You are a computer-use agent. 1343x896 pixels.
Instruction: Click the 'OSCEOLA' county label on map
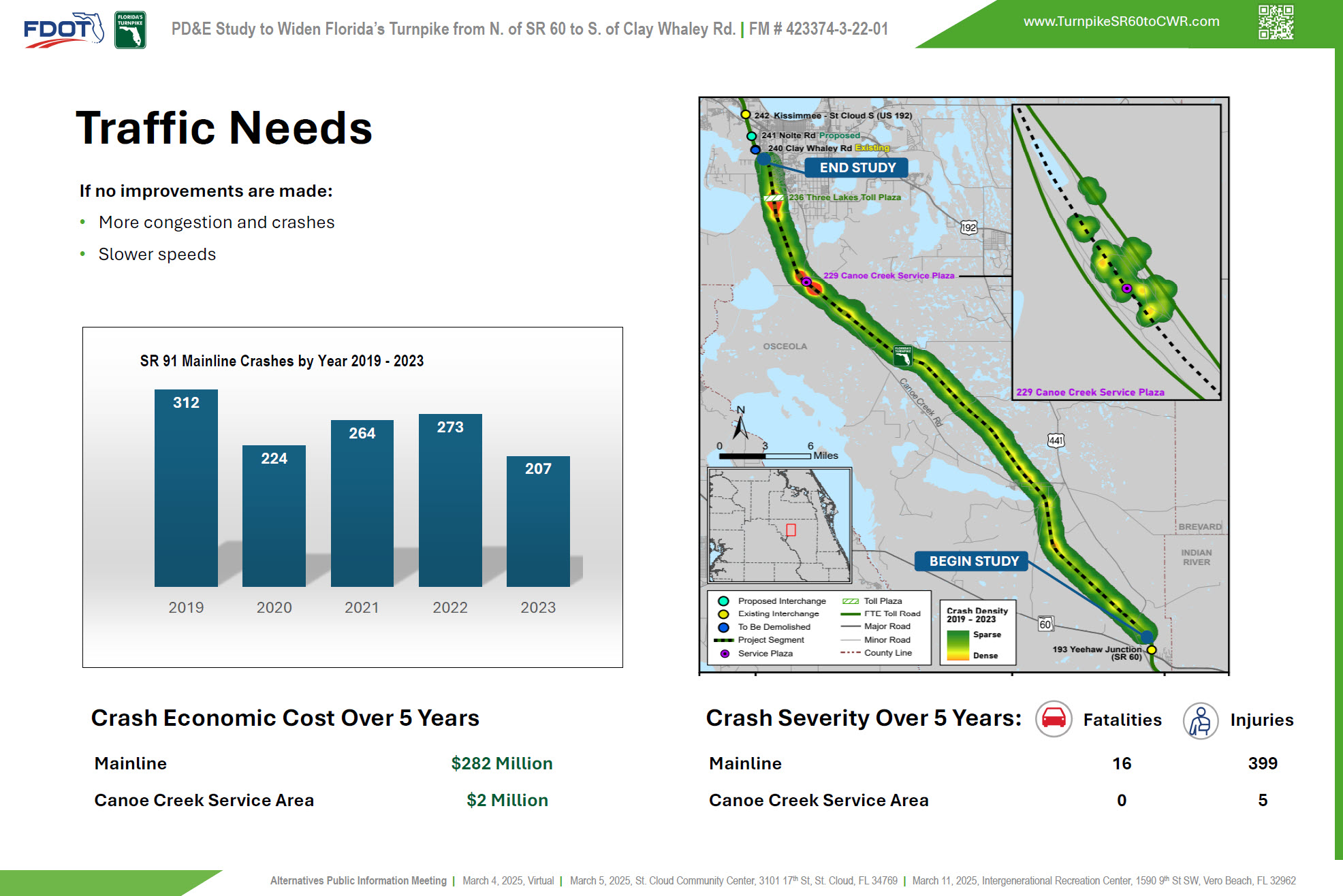785,347
